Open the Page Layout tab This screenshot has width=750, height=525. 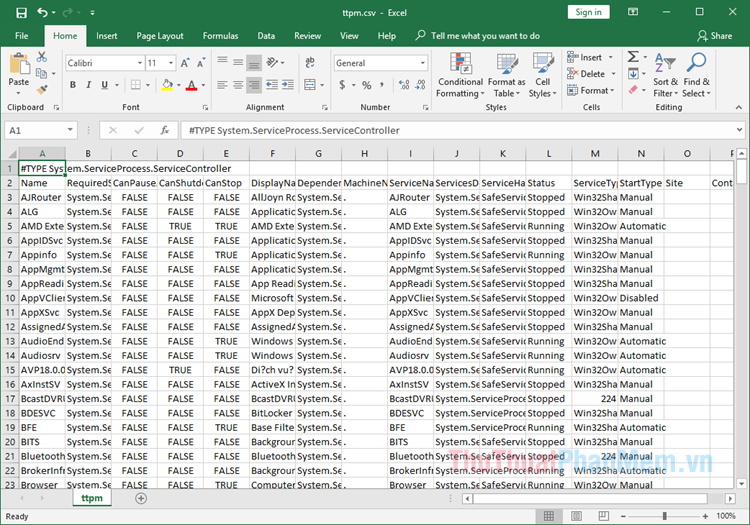point(160,36)
